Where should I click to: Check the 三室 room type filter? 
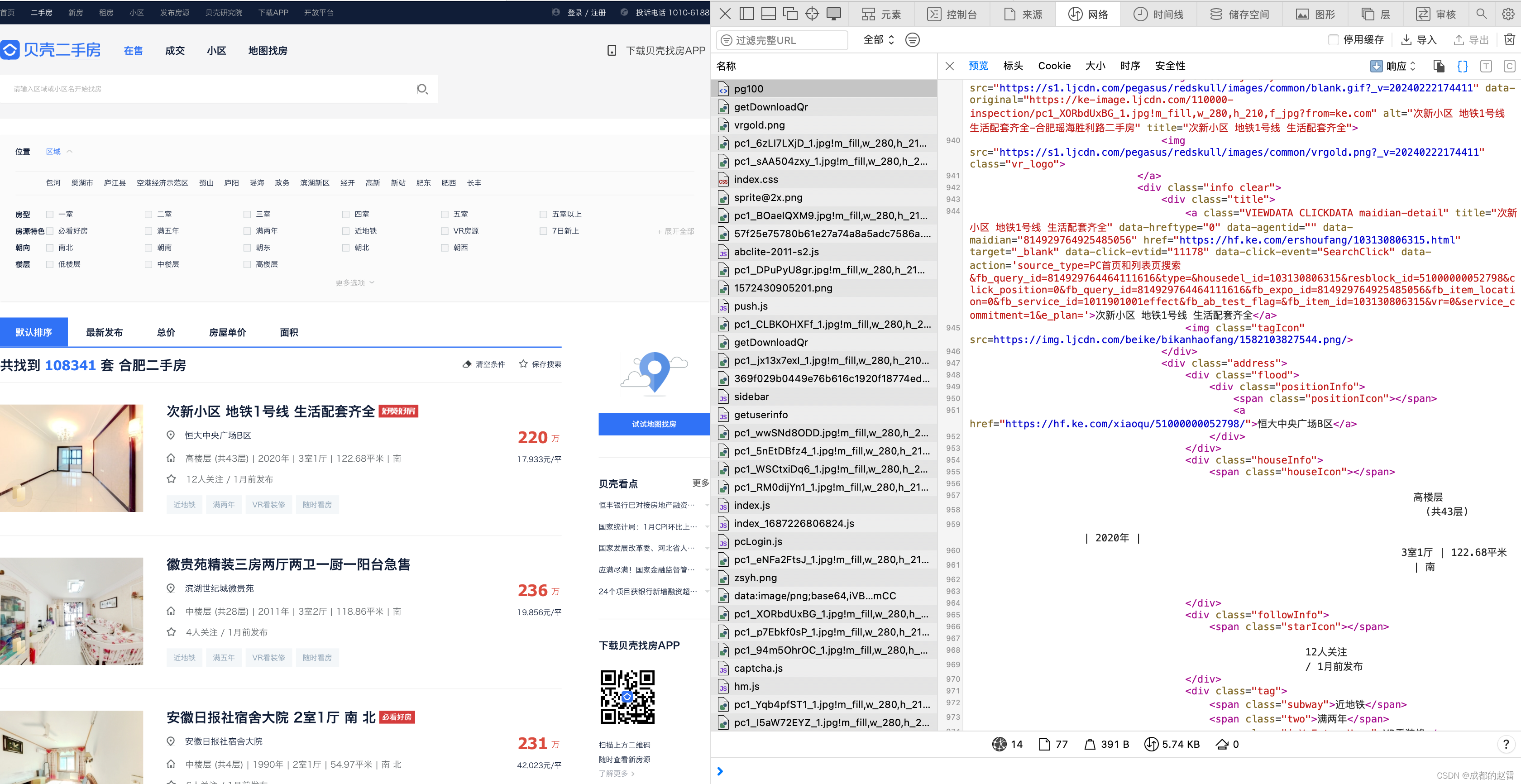click(x=248, y=214)
